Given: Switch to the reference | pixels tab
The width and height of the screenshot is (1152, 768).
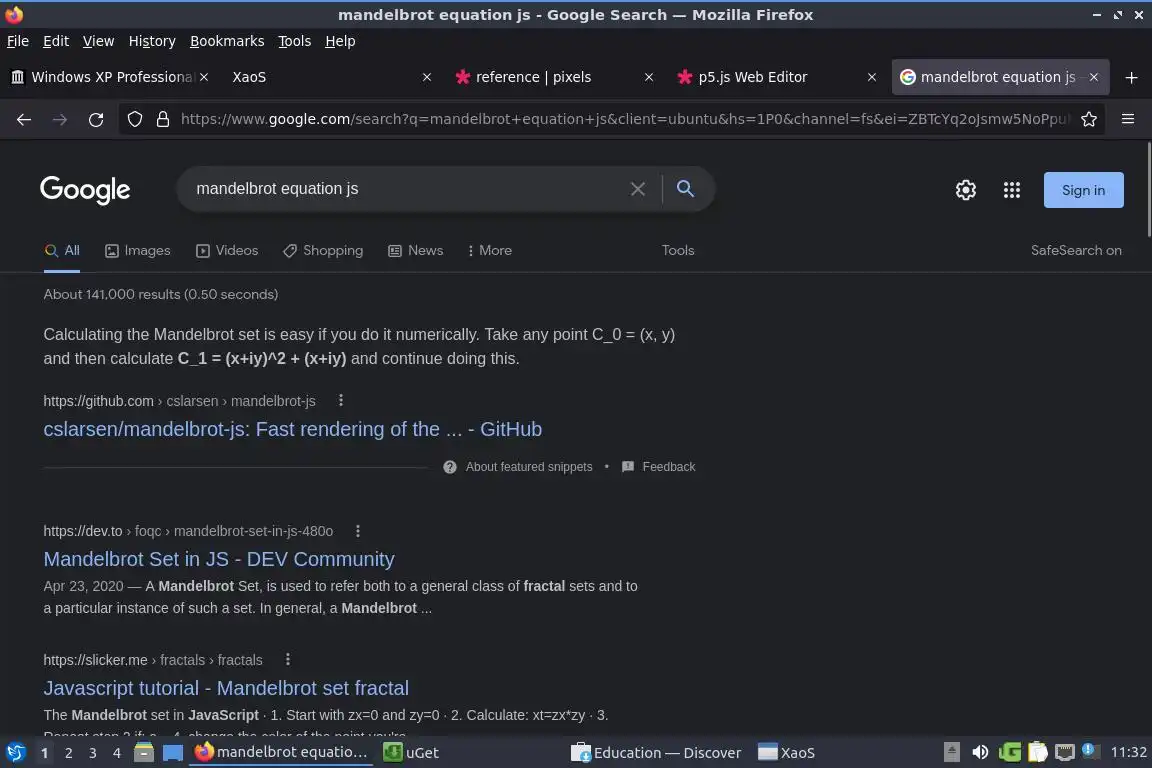Looking at the screenshot, I should tap(555, 77).
